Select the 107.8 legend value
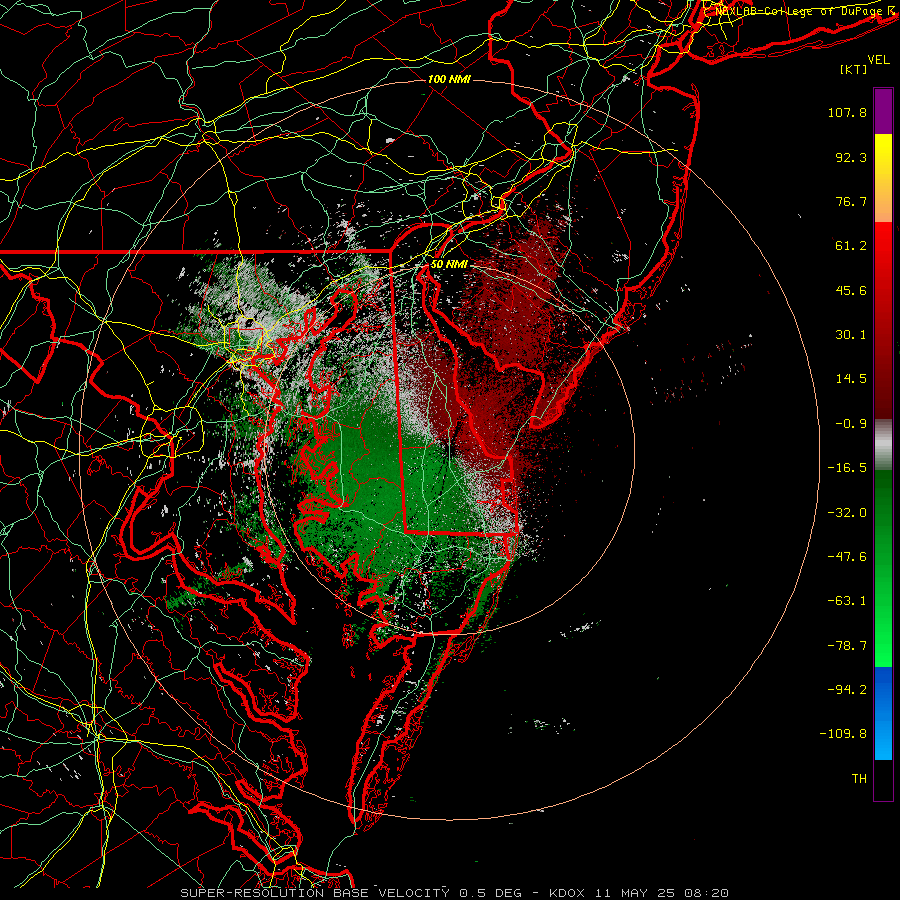The width and height of the screenshot is (900, 900). 847,112
